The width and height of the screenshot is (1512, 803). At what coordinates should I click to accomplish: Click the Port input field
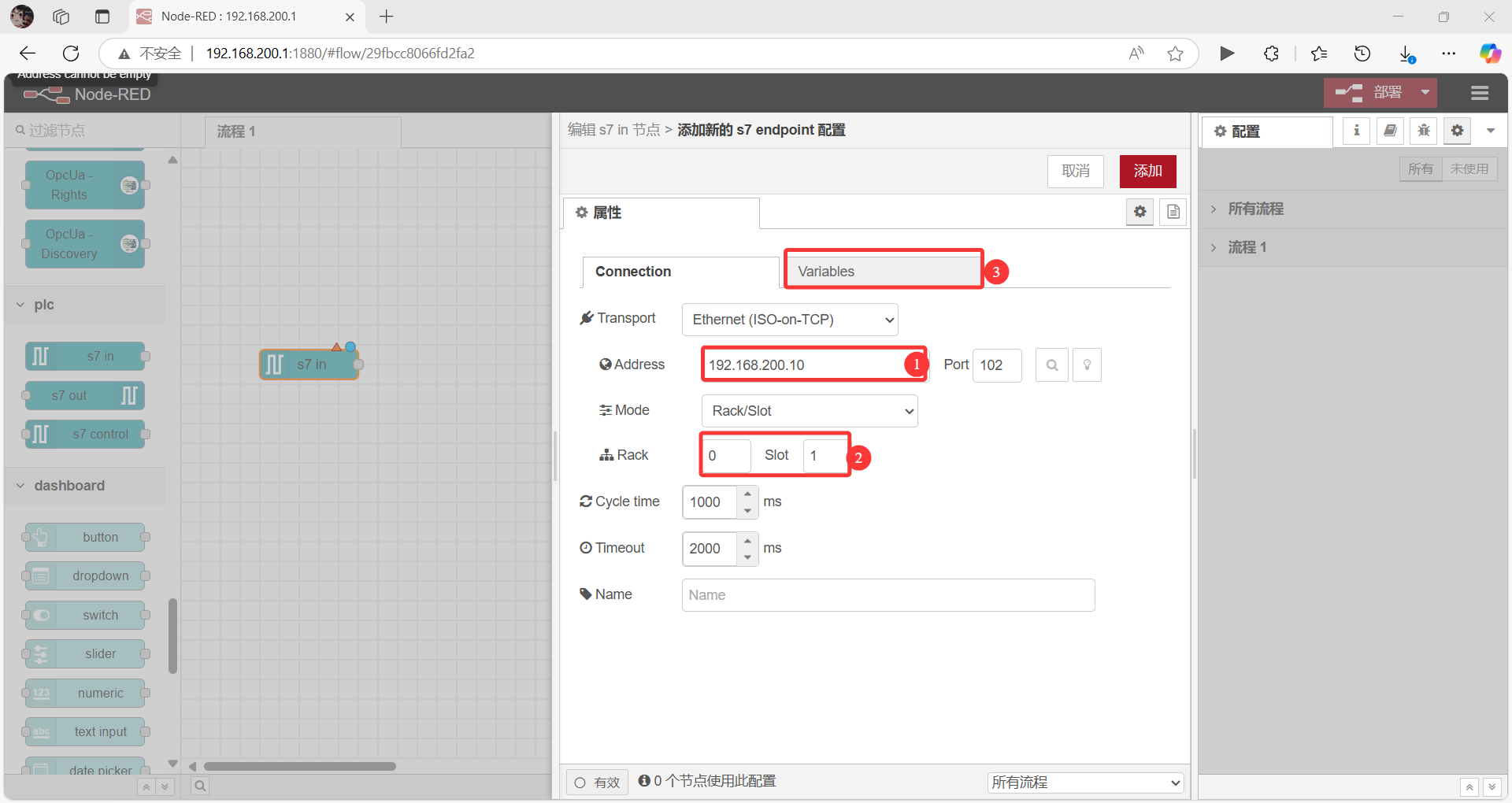click(x=996, y=365)
